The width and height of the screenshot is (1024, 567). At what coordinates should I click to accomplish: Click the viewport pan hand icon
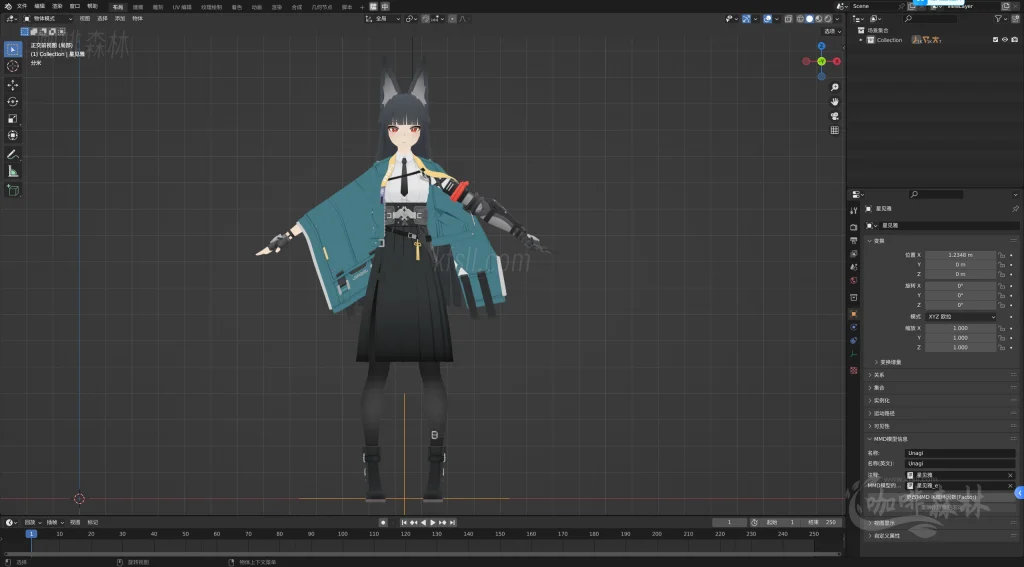(835, 102)
